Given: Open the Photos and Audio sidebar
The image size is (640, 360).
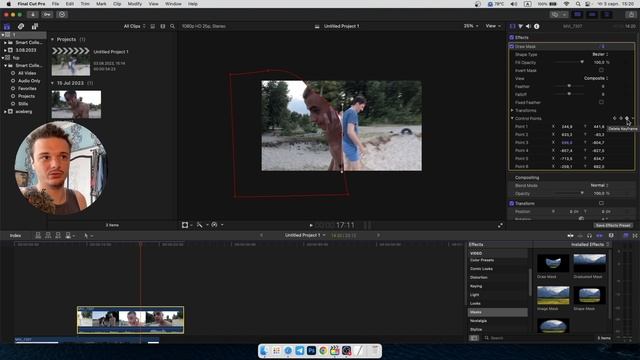Looking at the screenshot, I should coord(21,27).
